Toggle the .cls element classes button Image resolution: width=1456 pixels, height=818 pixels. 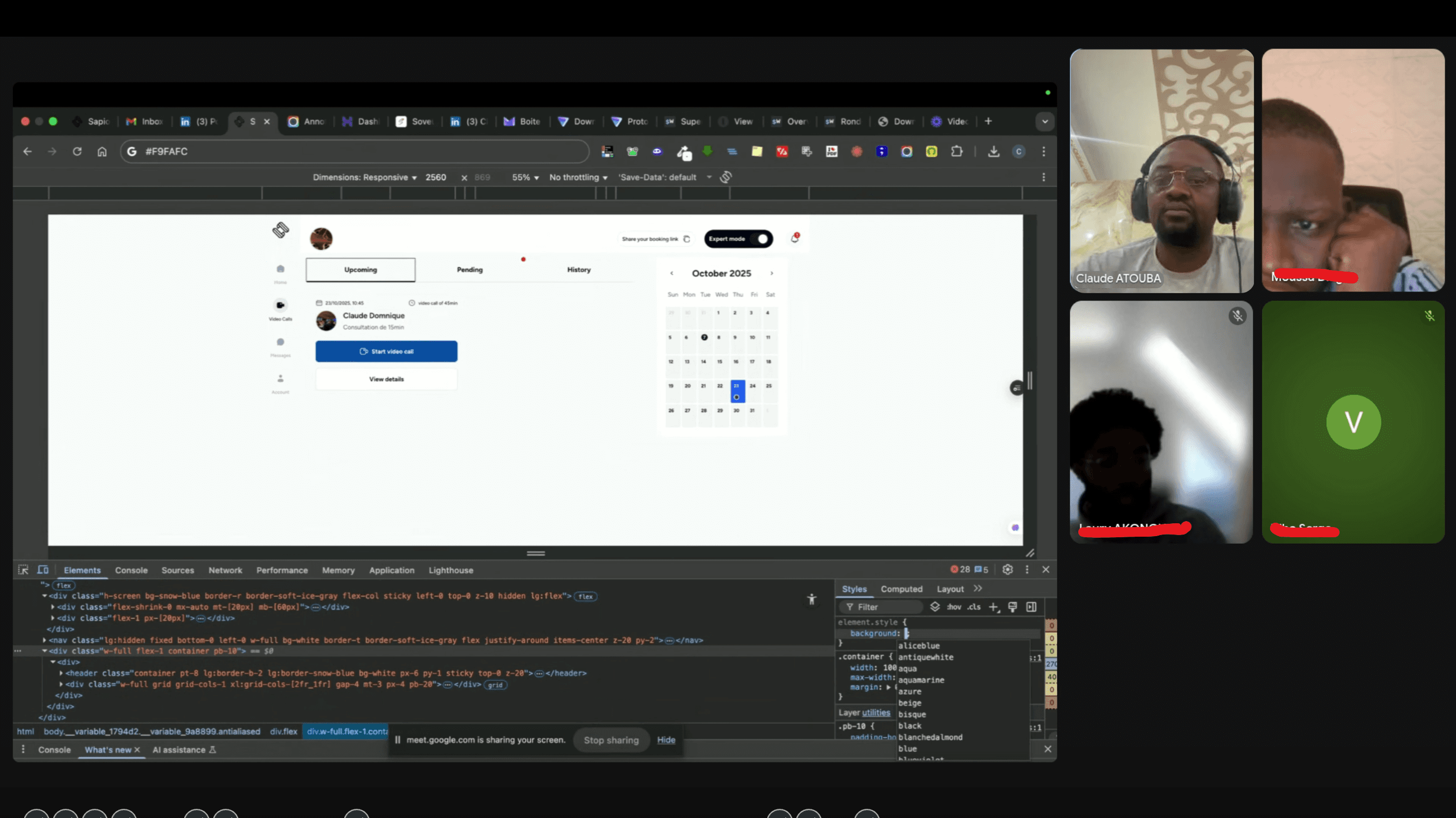click(x=973, y=607)
